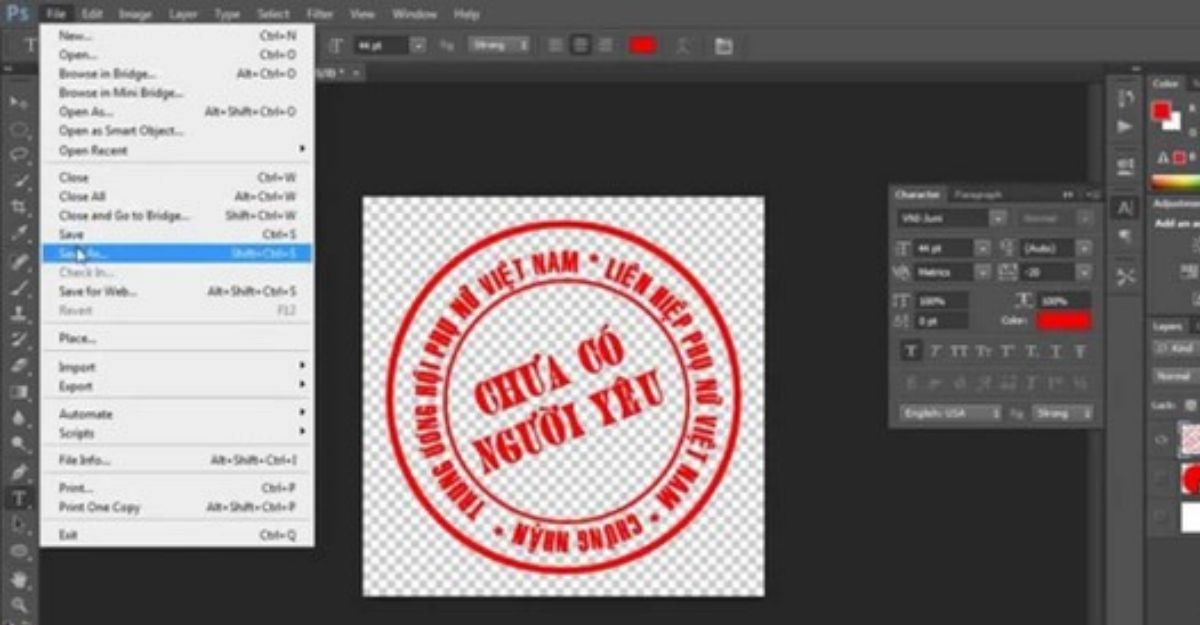Select the History Brush tool
This screenshot has width=1200, height=625.
coord(18,340)
